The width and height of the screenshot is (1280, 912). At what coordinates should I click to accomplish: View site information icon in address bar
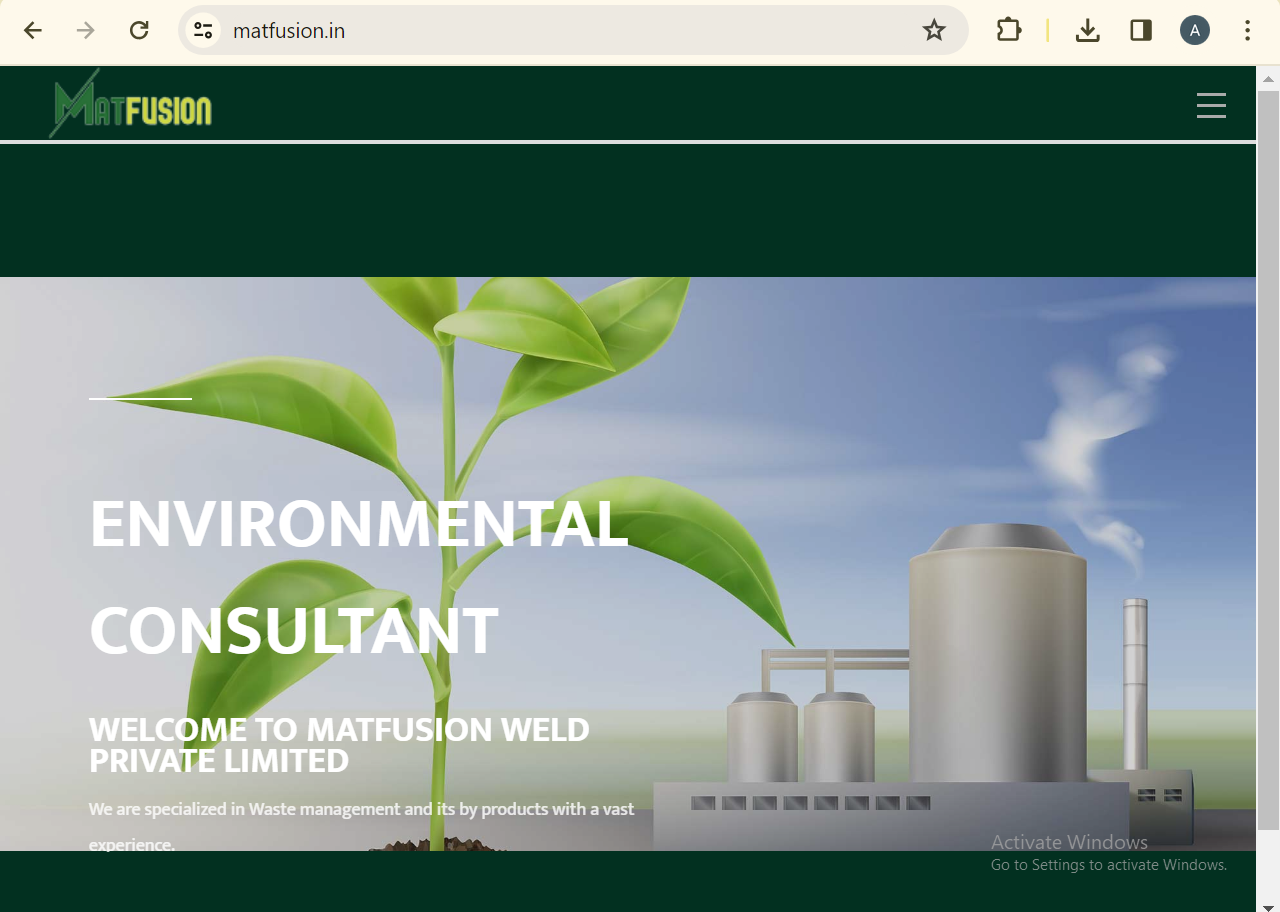[204, 30]
